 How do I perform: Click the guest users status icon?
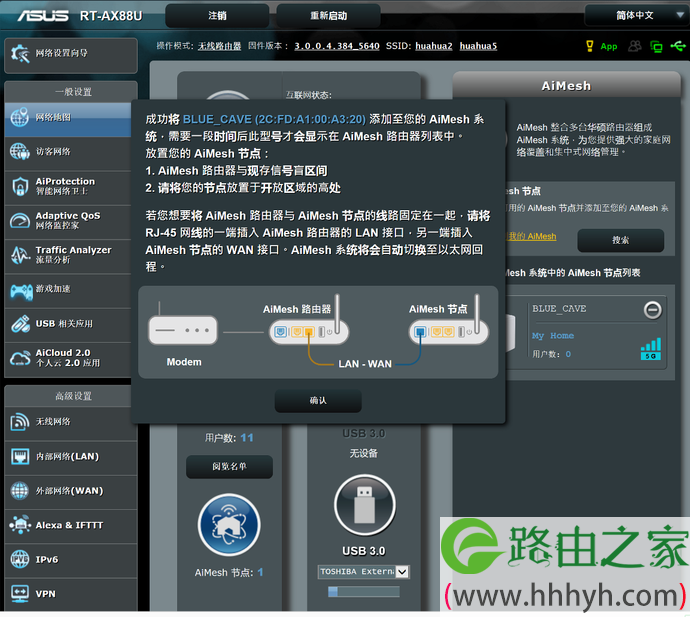tap(635, 46)
